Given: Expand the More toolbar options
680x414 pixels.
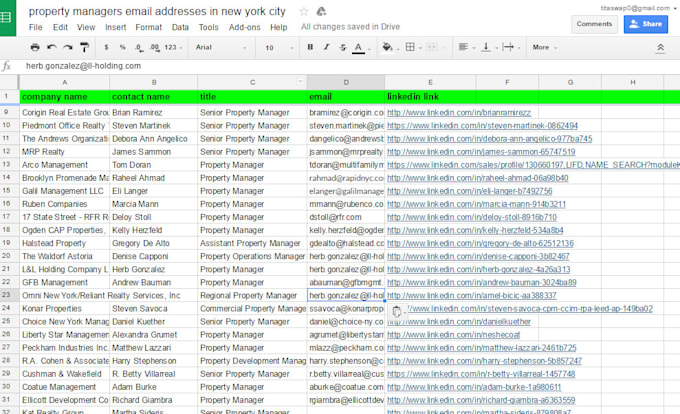Looking at the screenshot, I should pyautogui.click(x=543, y=47).
